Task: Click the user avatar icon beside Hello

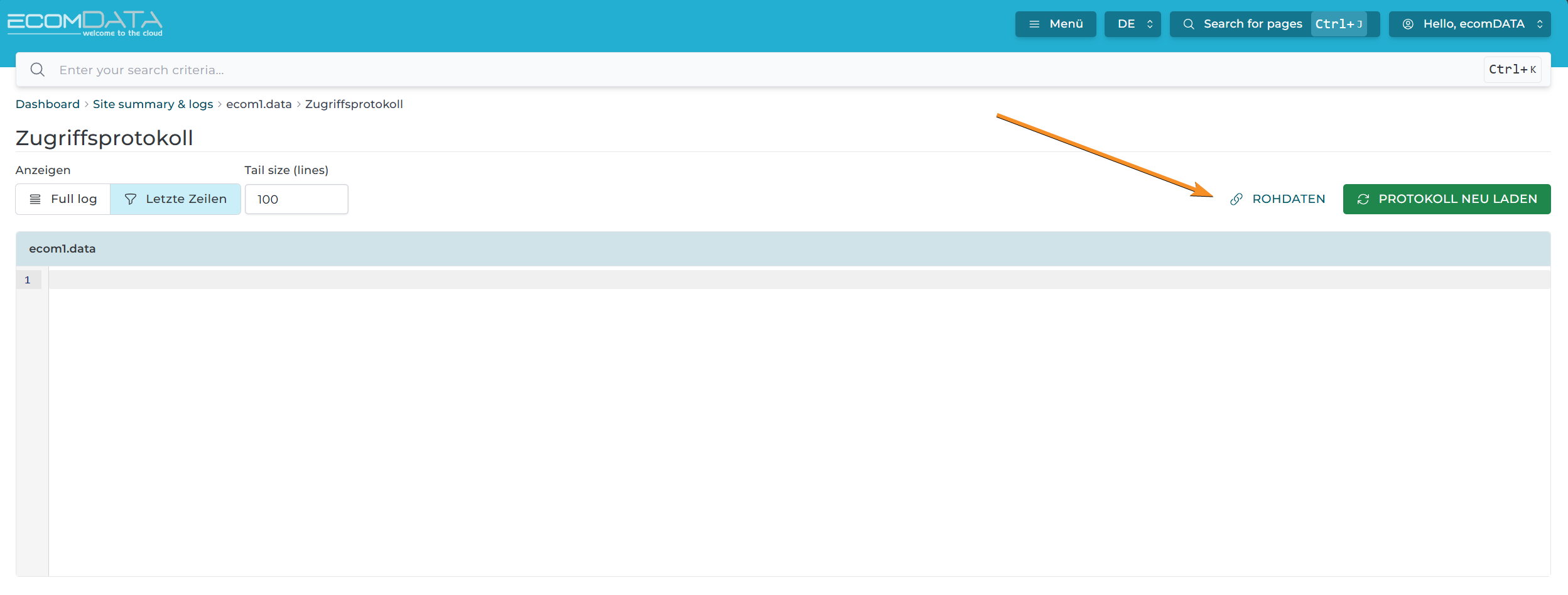Action: point(1408,24)
